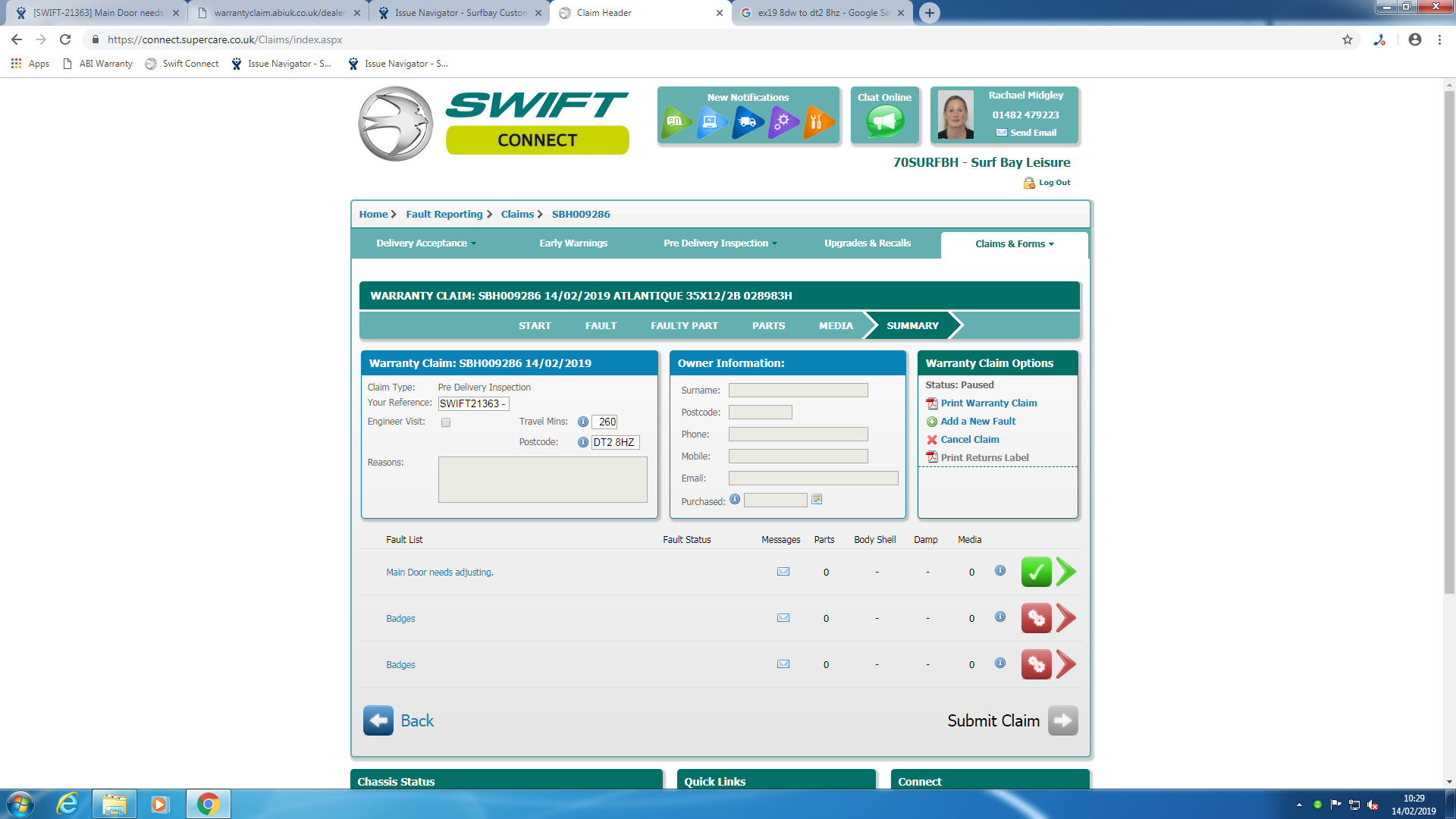This screenshot has width=1456, height=819.
Task: Open Internet Explorer from the taskbar
Action: point(68,804)
